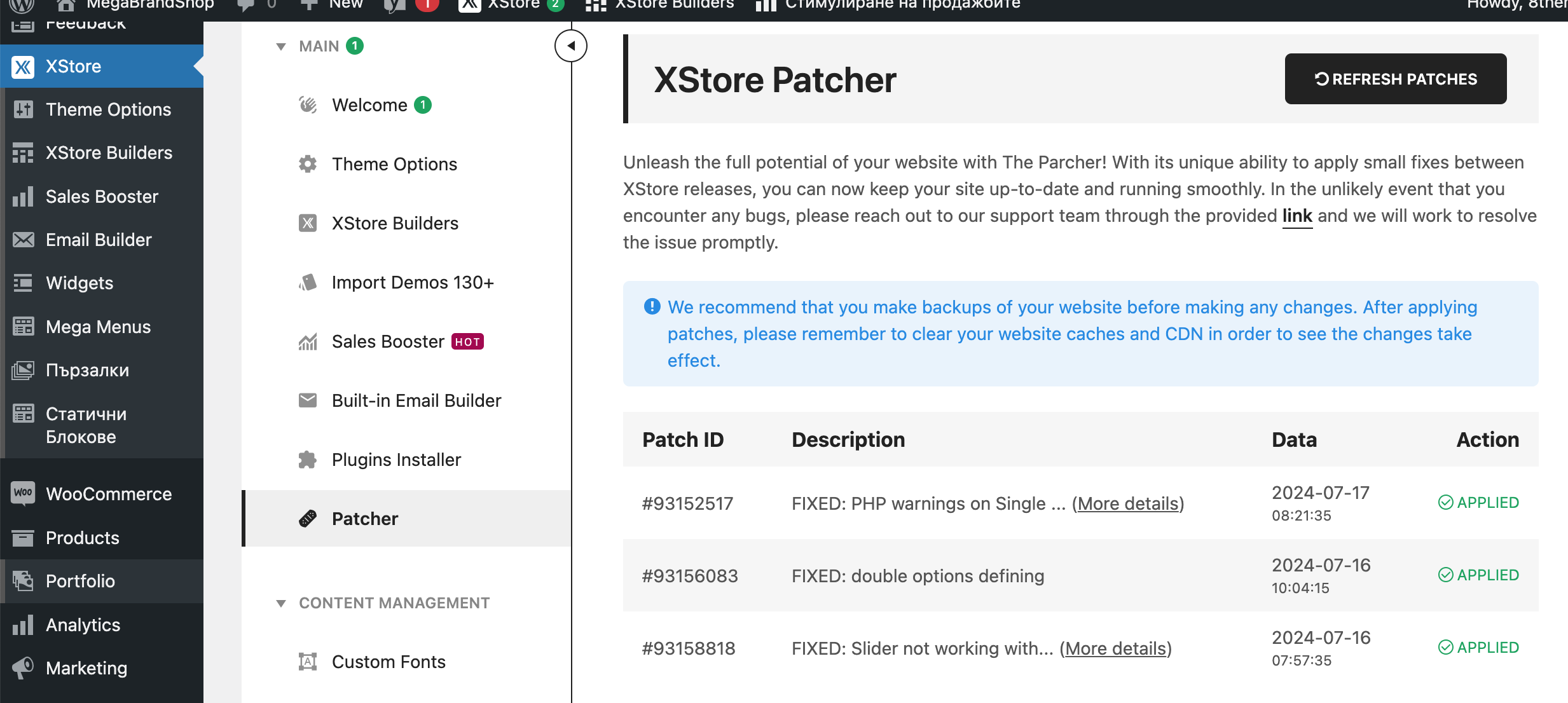Click the Import Demos icon
1568x703 pixels.
[x=308, y=282]
